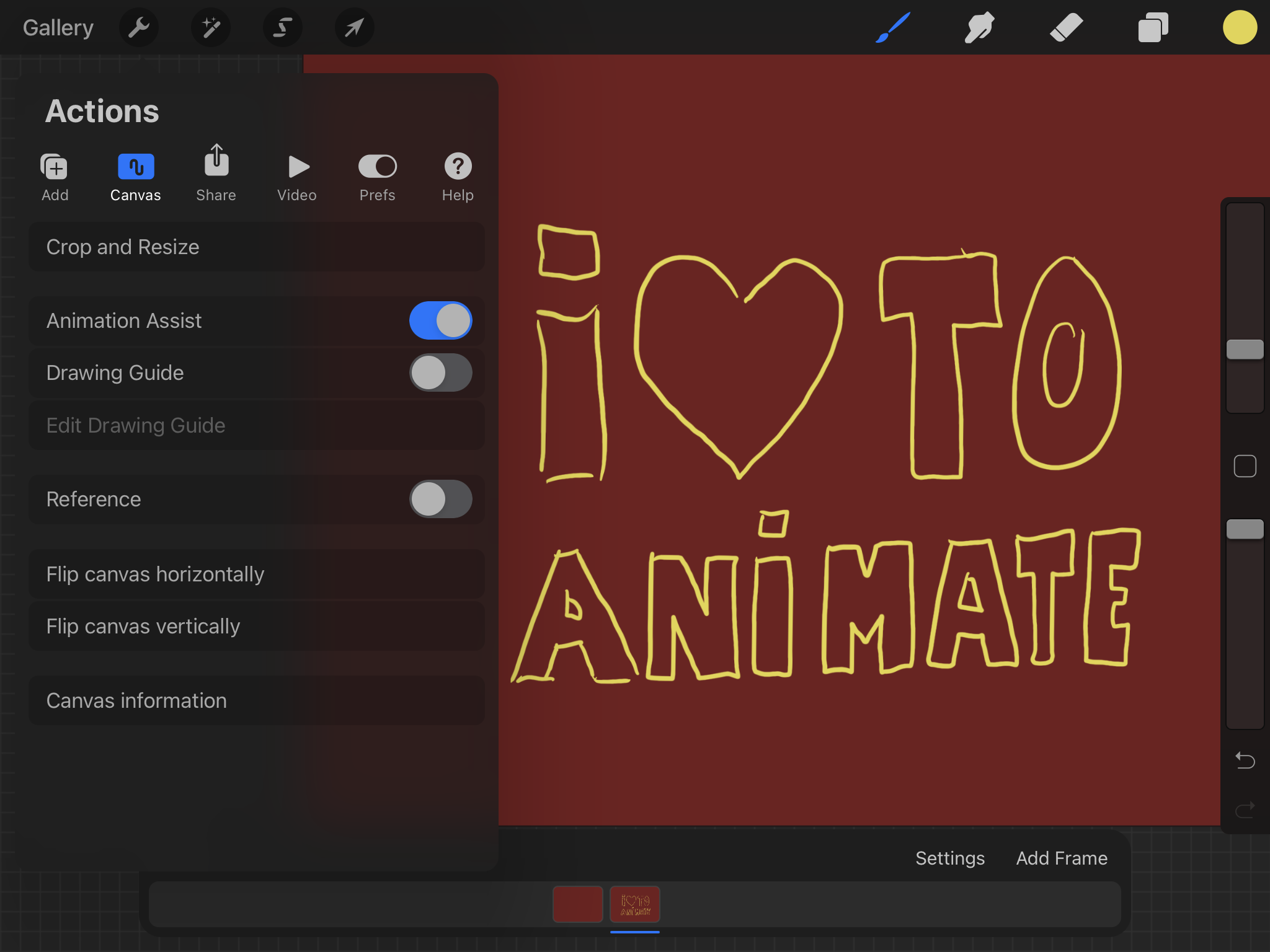Select the blank red frame thumbnail

click(578, 904)
